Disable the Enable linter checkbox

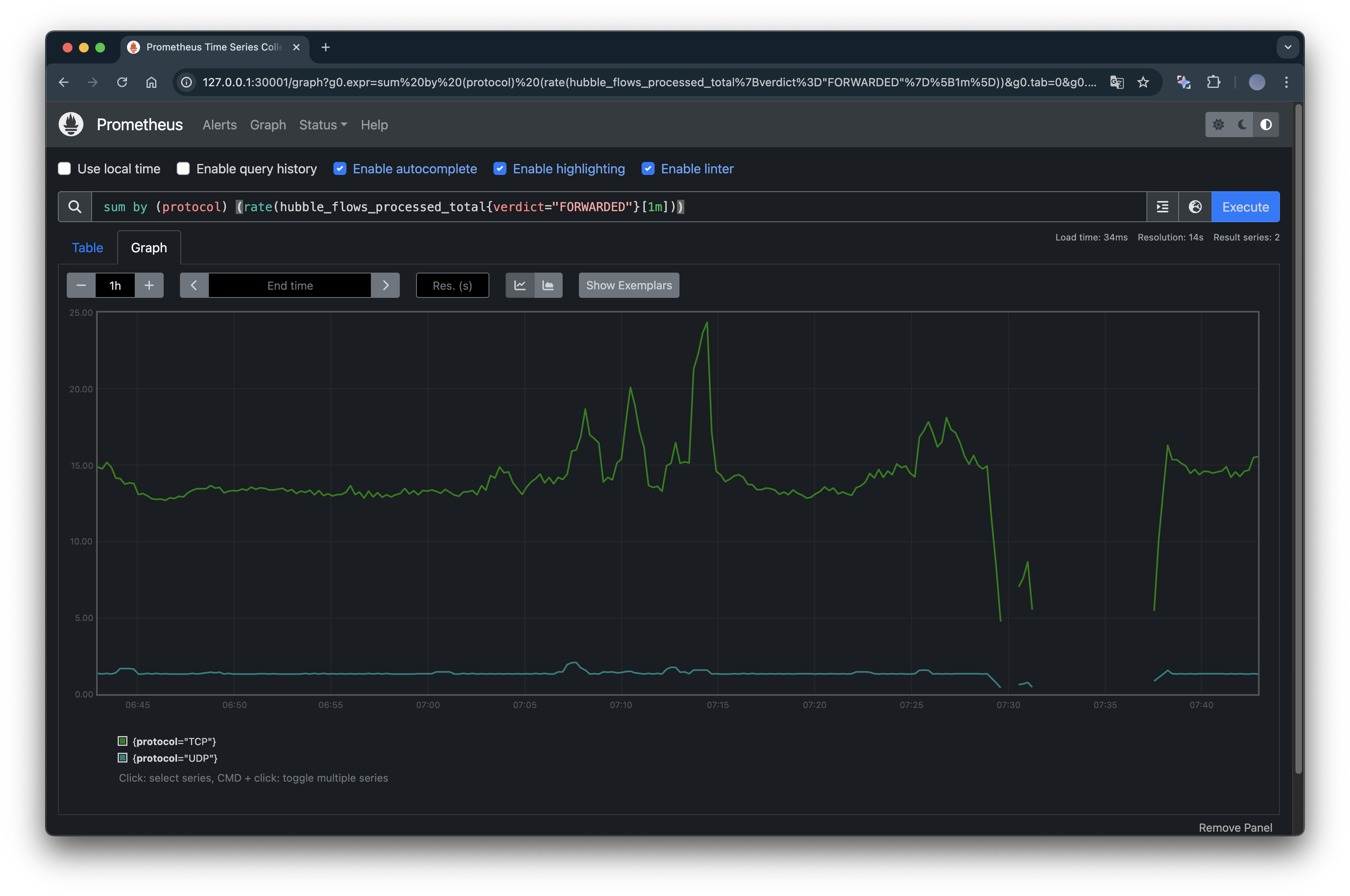click(648, 168)
